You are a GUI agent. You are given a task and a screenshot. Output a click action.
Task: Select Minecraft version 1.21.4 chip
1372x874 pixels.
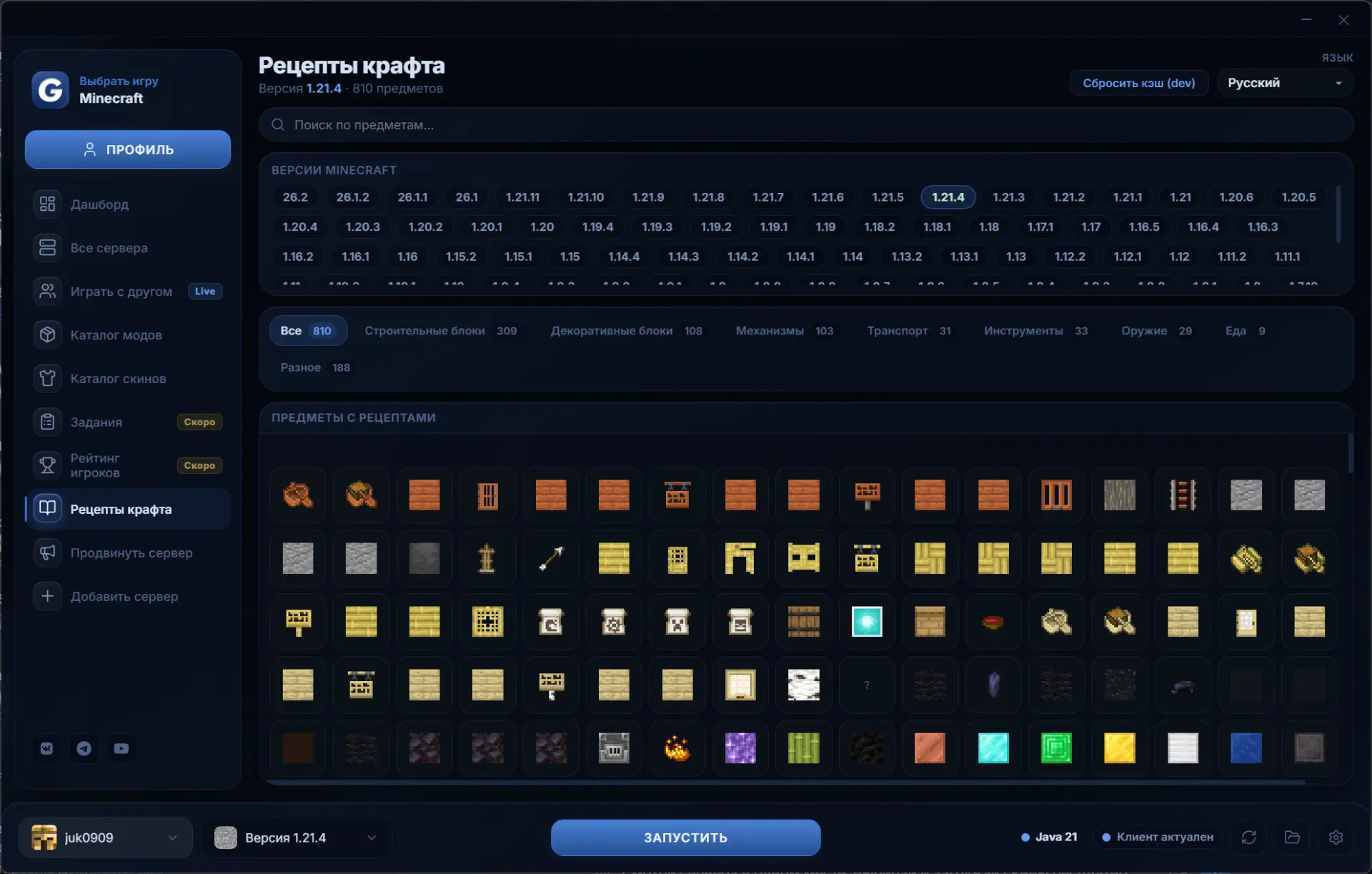point(948,197)
